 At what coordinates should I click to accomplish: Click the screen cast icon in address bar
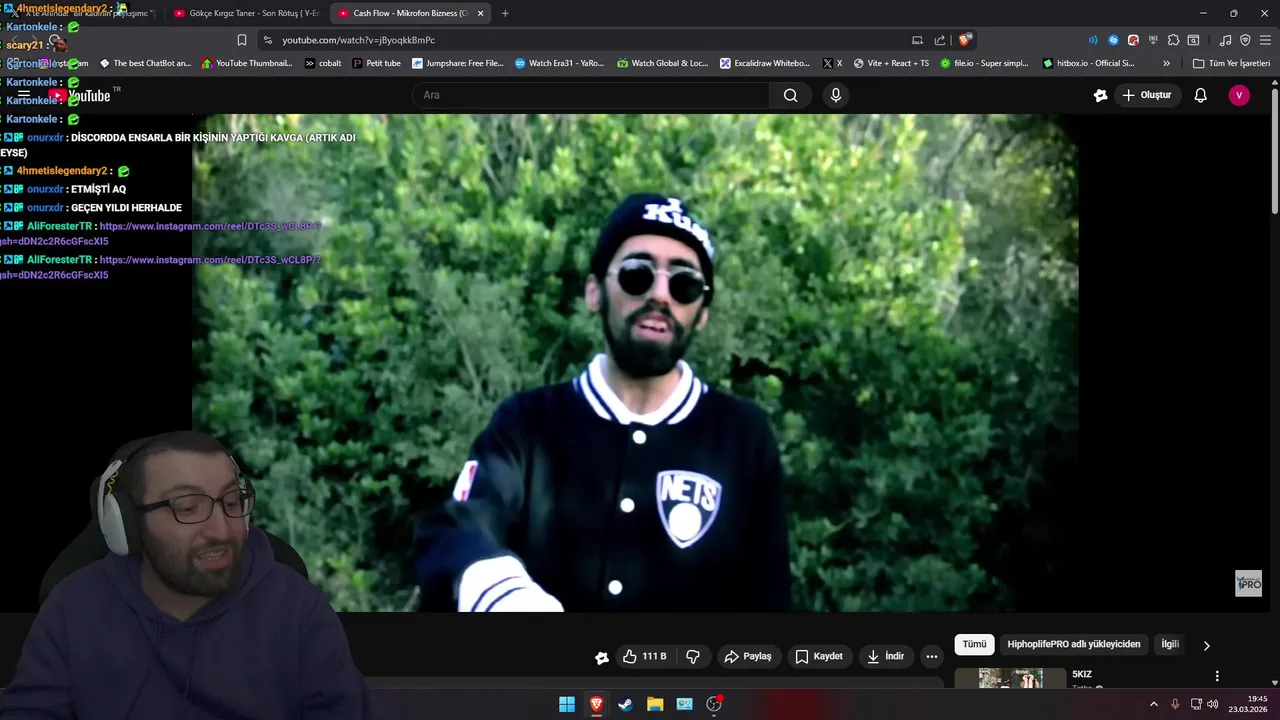(x=917, y=40)
